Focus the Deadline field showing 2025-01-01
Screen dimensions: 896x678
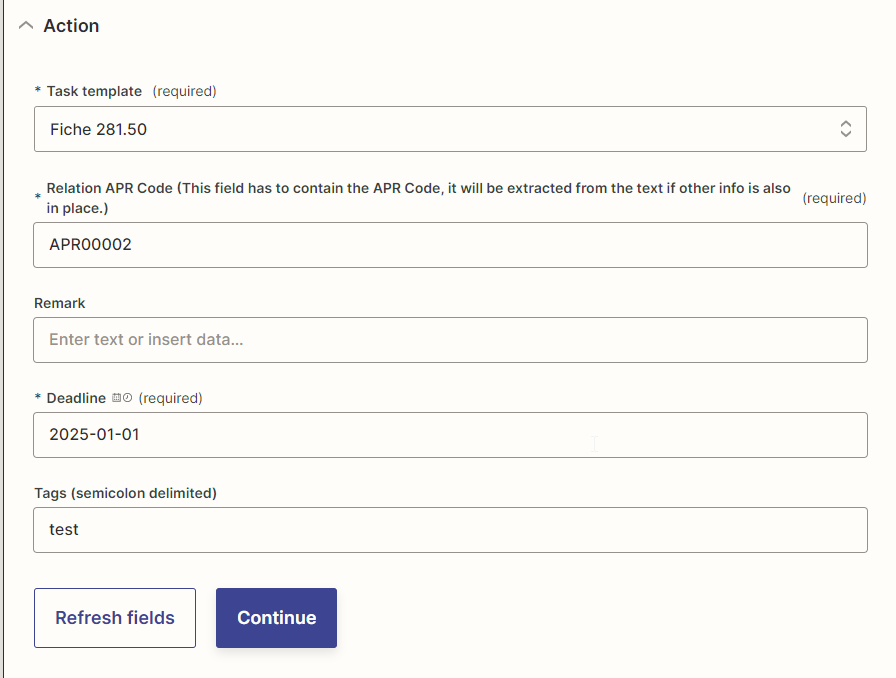click(x=450, y=435)
